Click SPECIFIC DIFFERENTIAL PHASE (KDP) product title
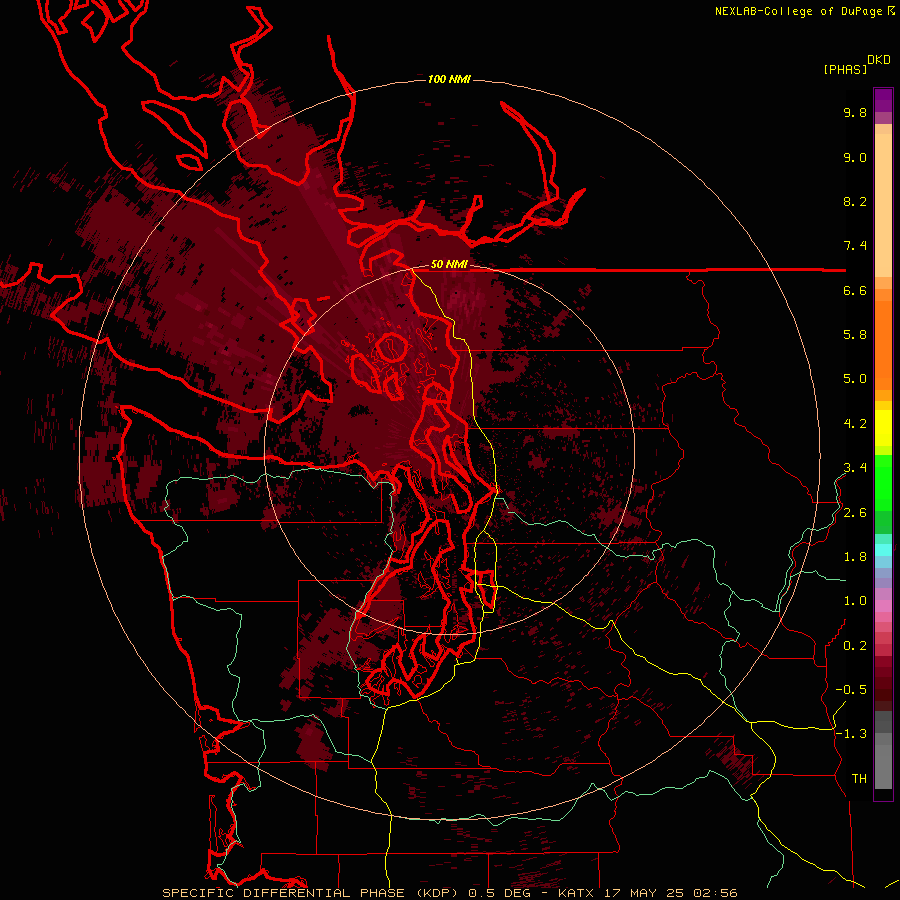This screenshot has height=900, width=900. (312, 893)
